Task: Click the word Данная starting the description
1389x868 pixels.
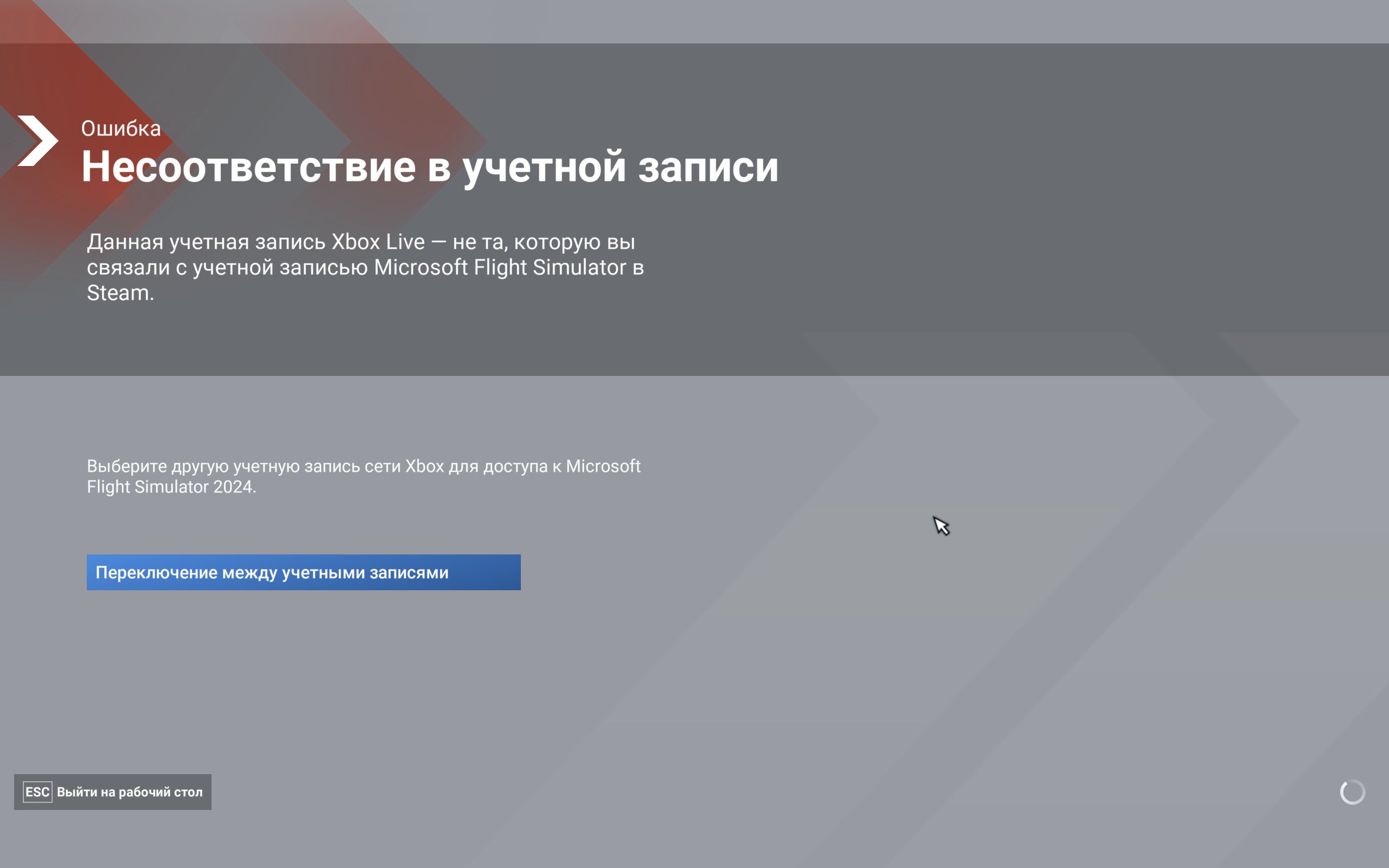Action: (x=125, y=242)
